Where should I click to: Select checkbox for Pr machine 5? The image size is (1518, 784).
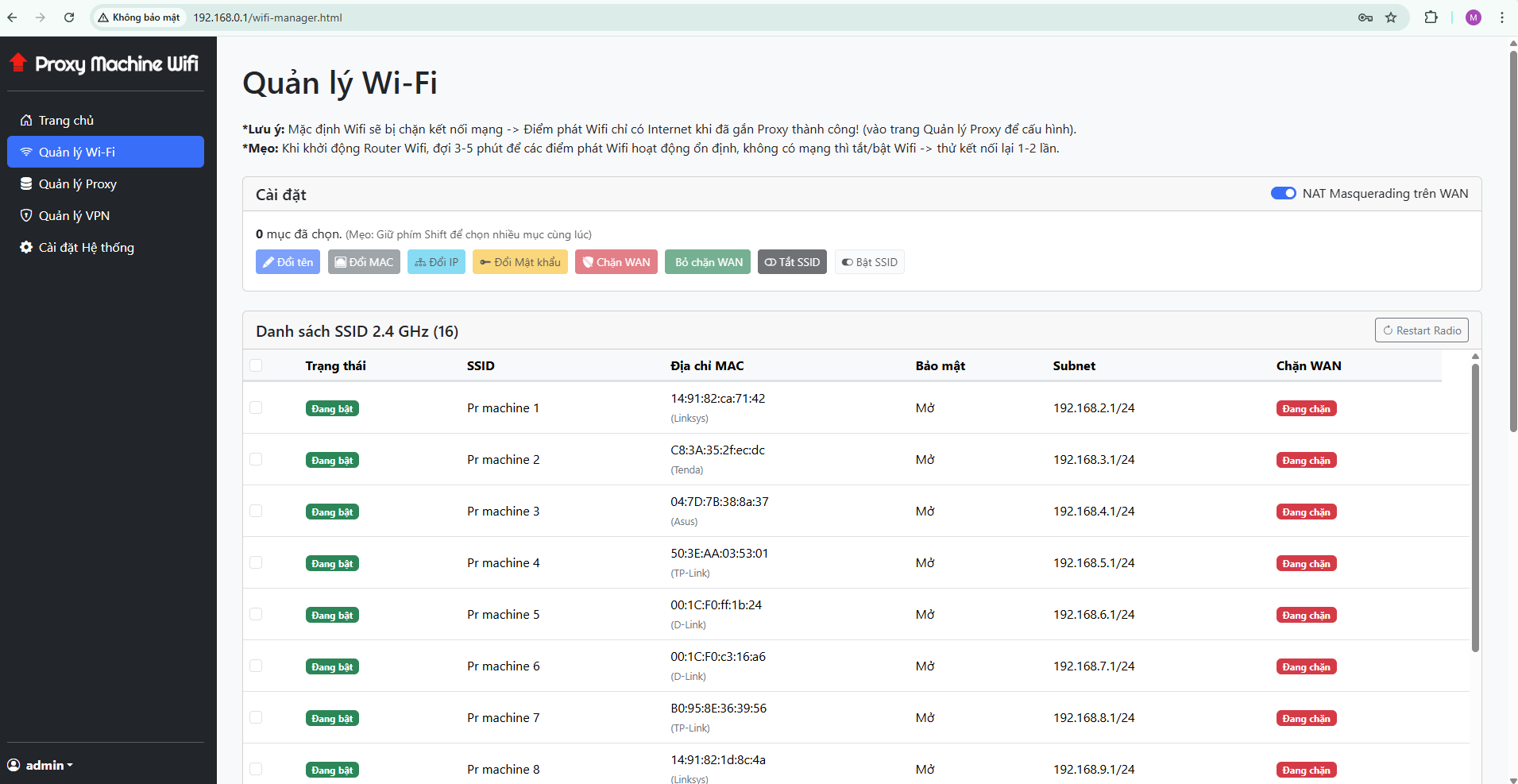tap(256, 614)
